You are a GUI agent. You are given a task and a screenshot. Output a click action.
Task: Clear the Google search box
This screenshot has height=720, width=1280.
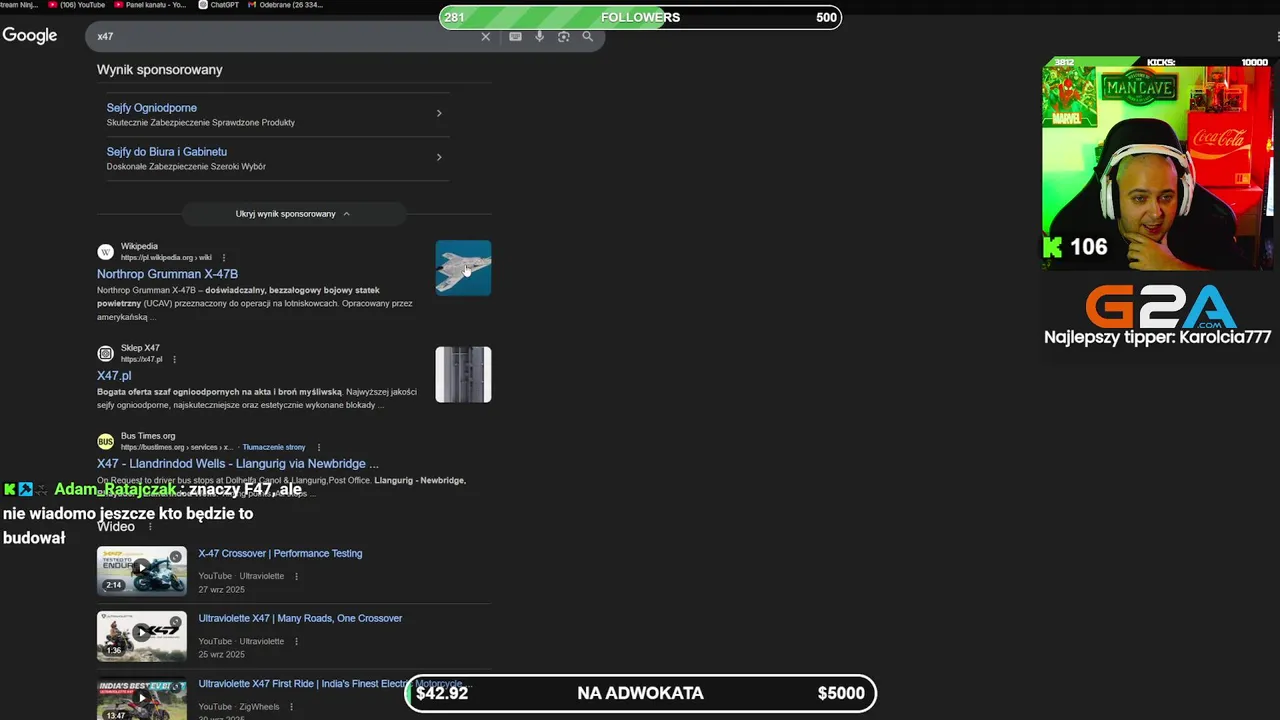tap(485, 36)
